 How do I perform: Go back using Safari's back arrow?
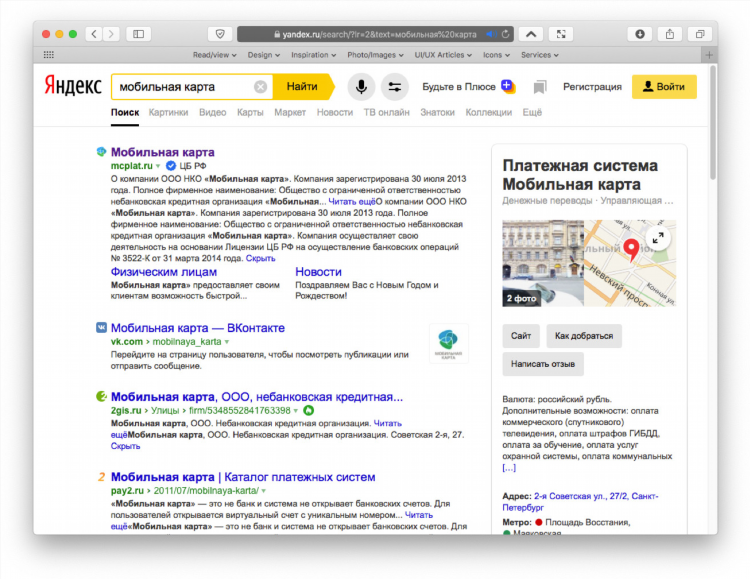point(94,34)
